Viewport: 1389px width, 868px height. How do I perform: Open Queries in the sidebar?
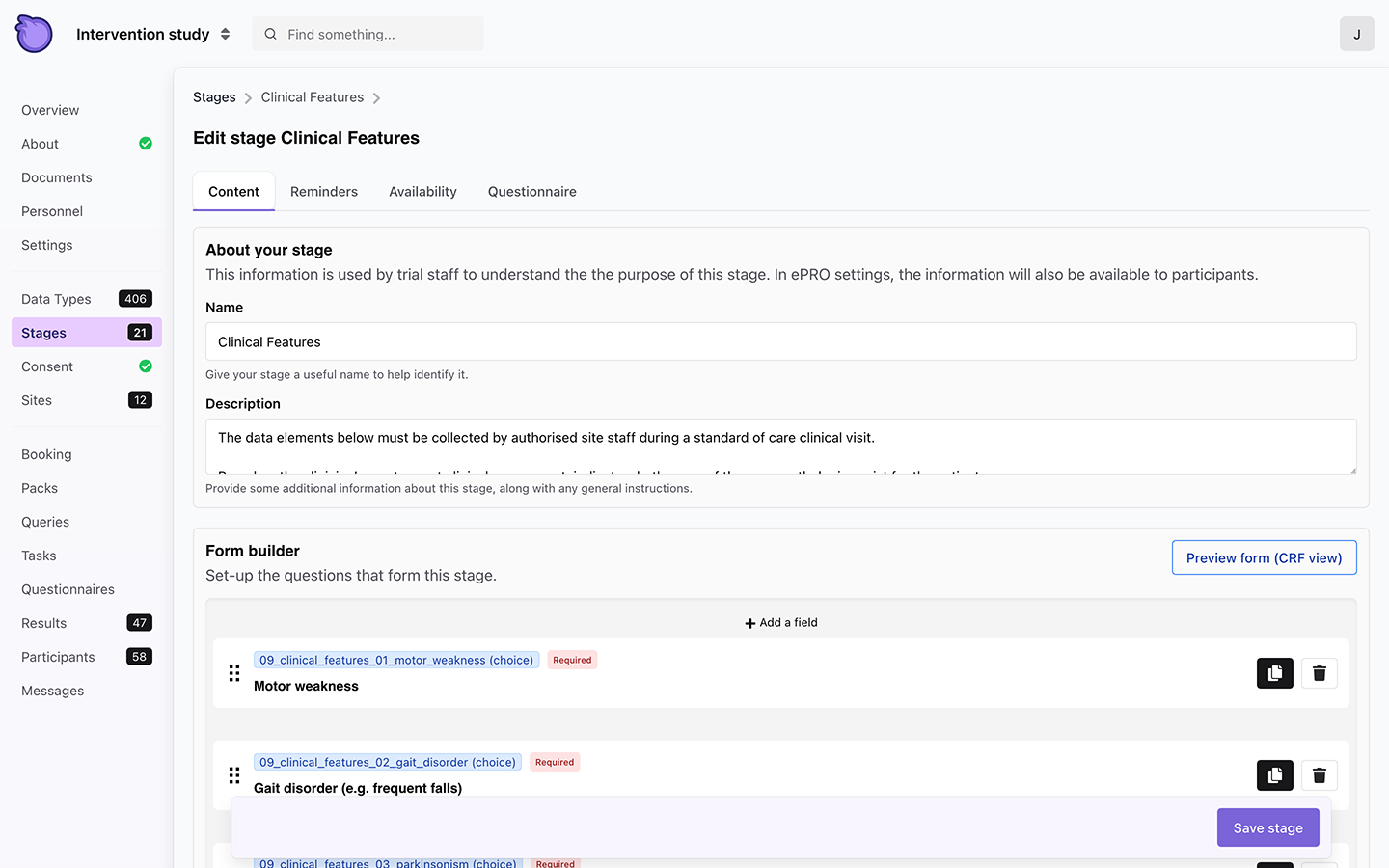45,522
